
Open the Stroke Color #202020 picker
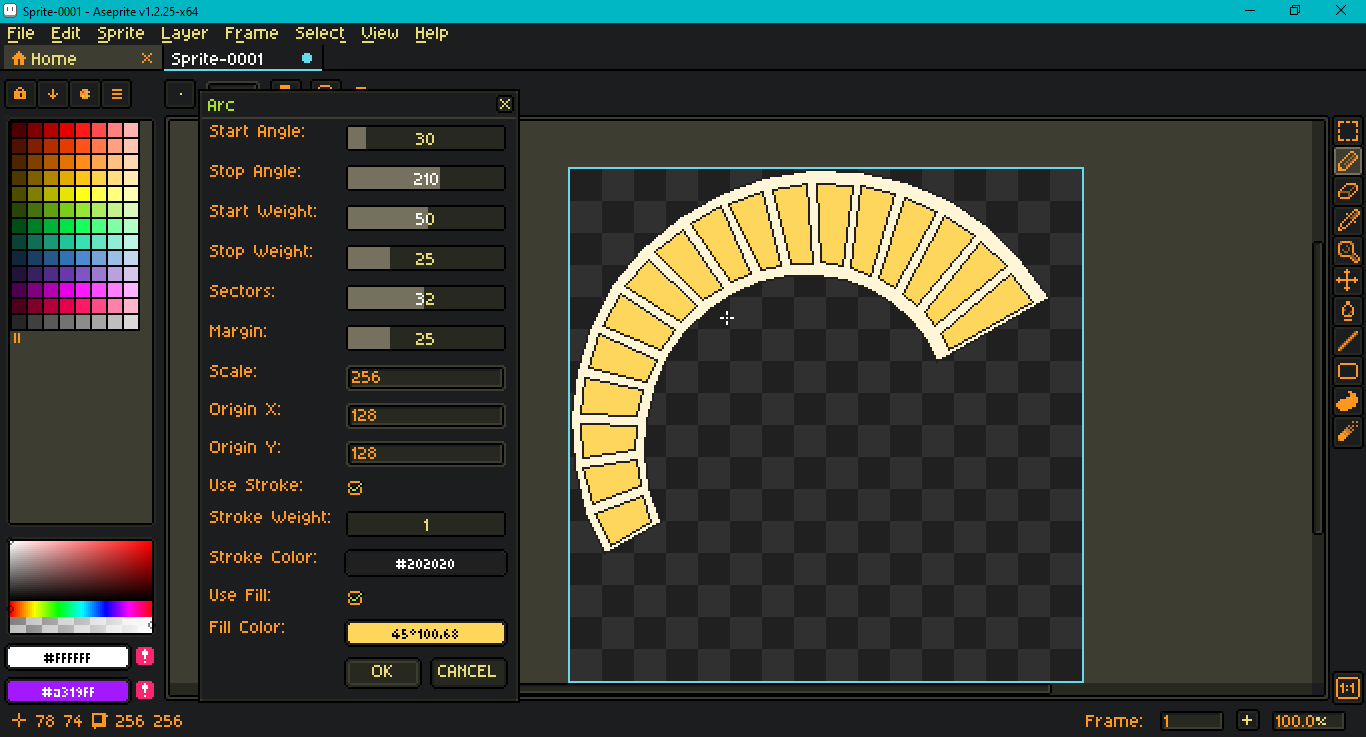425,564
